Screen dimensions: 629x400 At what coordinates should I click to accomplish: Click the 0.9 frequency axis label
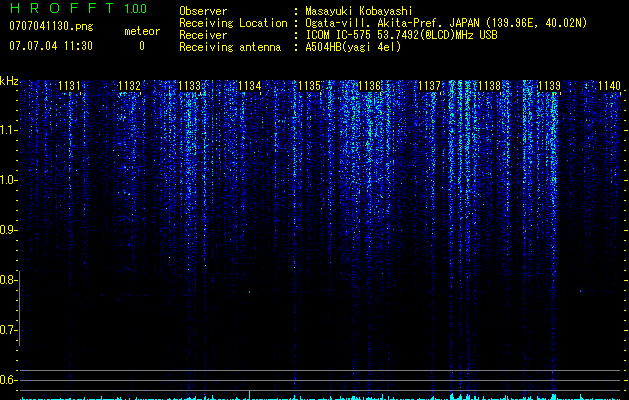point(8,230)
